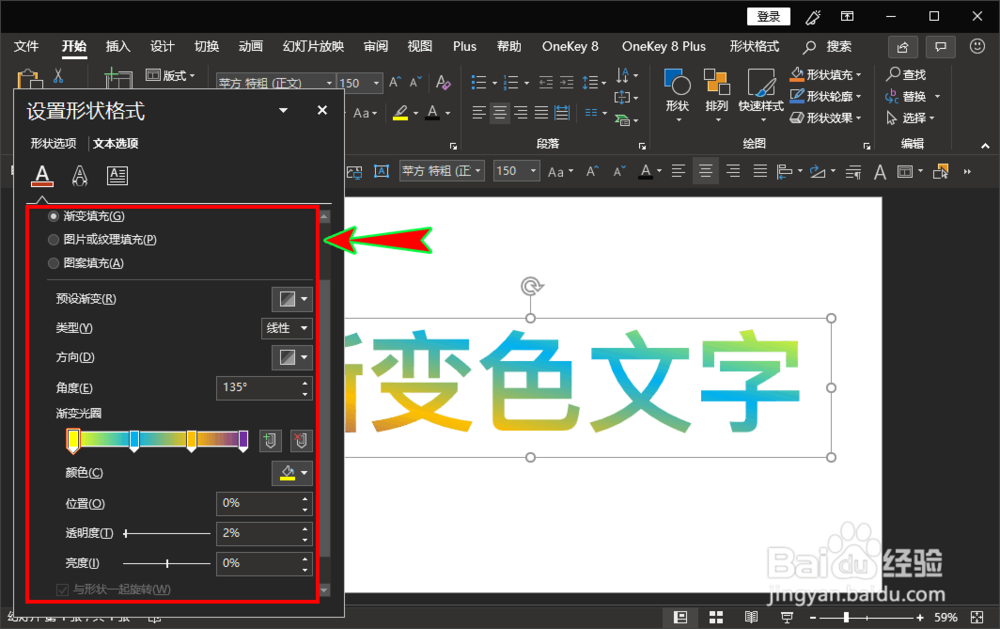This screenshot has height=629, width=1000.
Task: Select Gradient fill radio option
Action: pos(54,216)
